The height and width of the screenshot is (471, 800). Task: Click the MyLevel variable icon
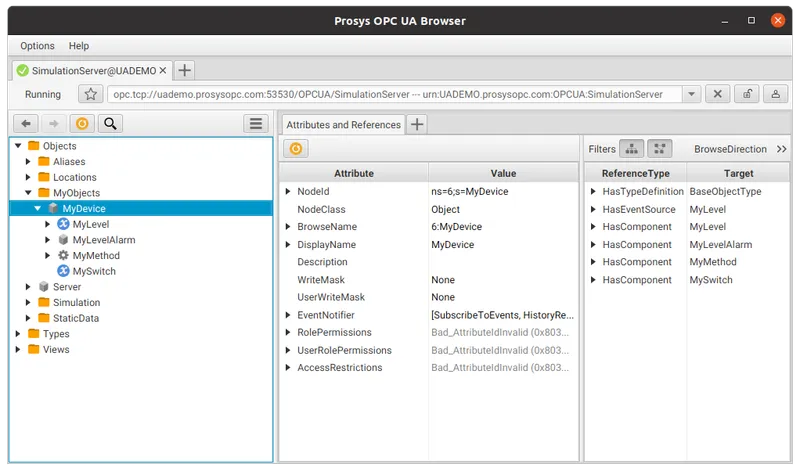click(x=63, y=224)
